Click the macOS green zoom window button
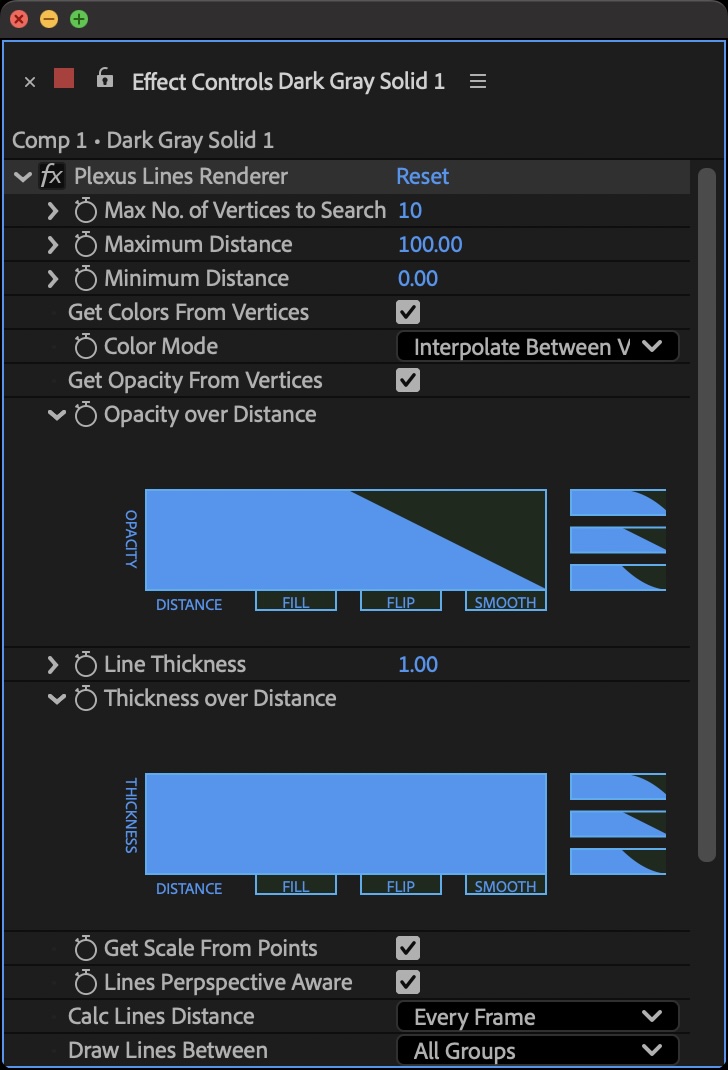The height and width of the screenshot is (1070, 728). [79, 19]
